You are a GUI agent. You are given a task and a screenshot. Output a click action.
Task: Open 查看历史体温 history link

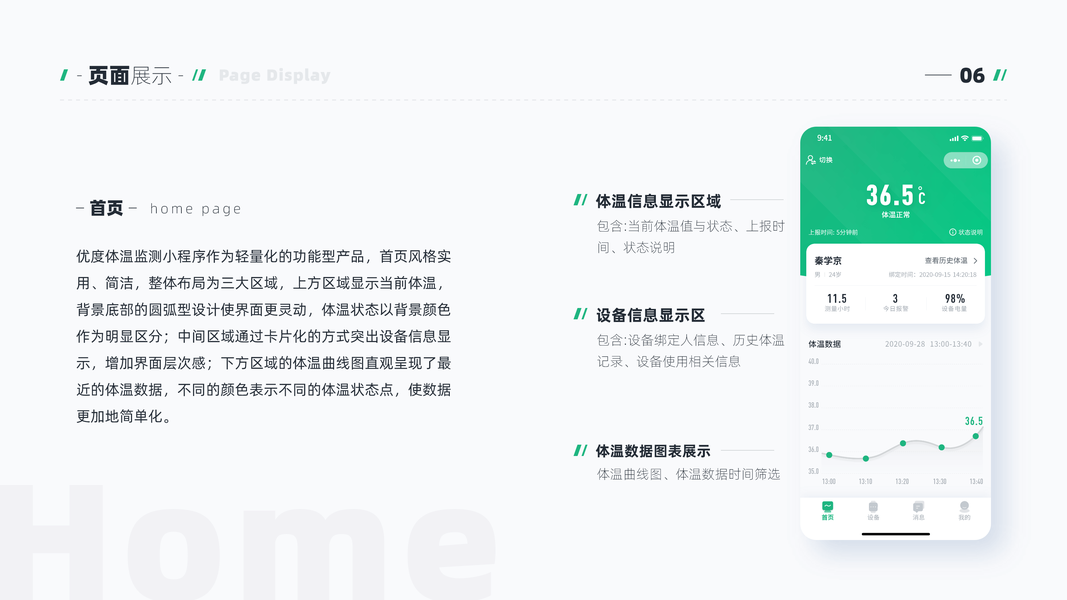tap(951, 261)
